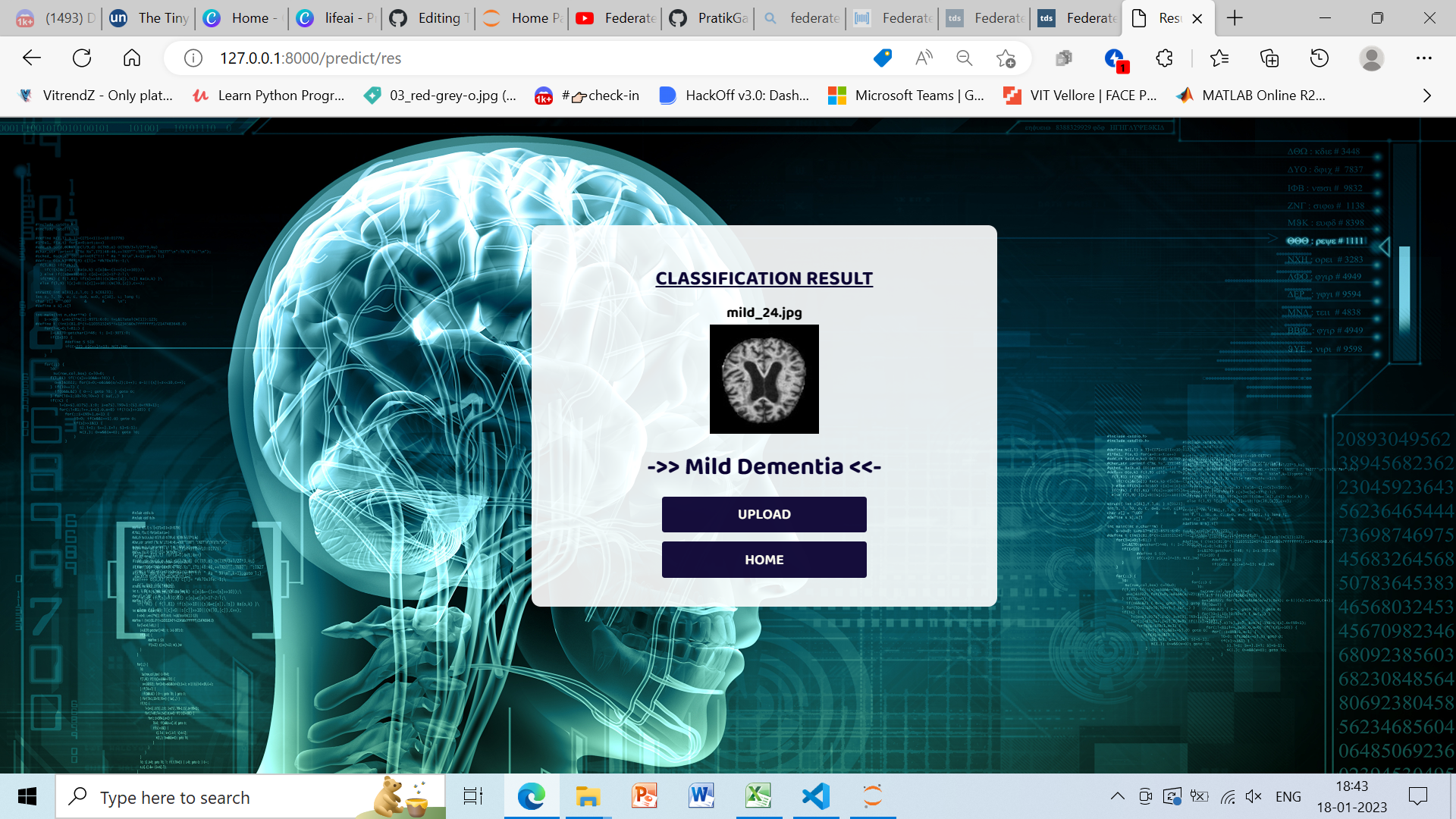Open the Read aloud icon
Viewport: 1456px width, 819px height.
pyautogui.click(x=924, y=58)
